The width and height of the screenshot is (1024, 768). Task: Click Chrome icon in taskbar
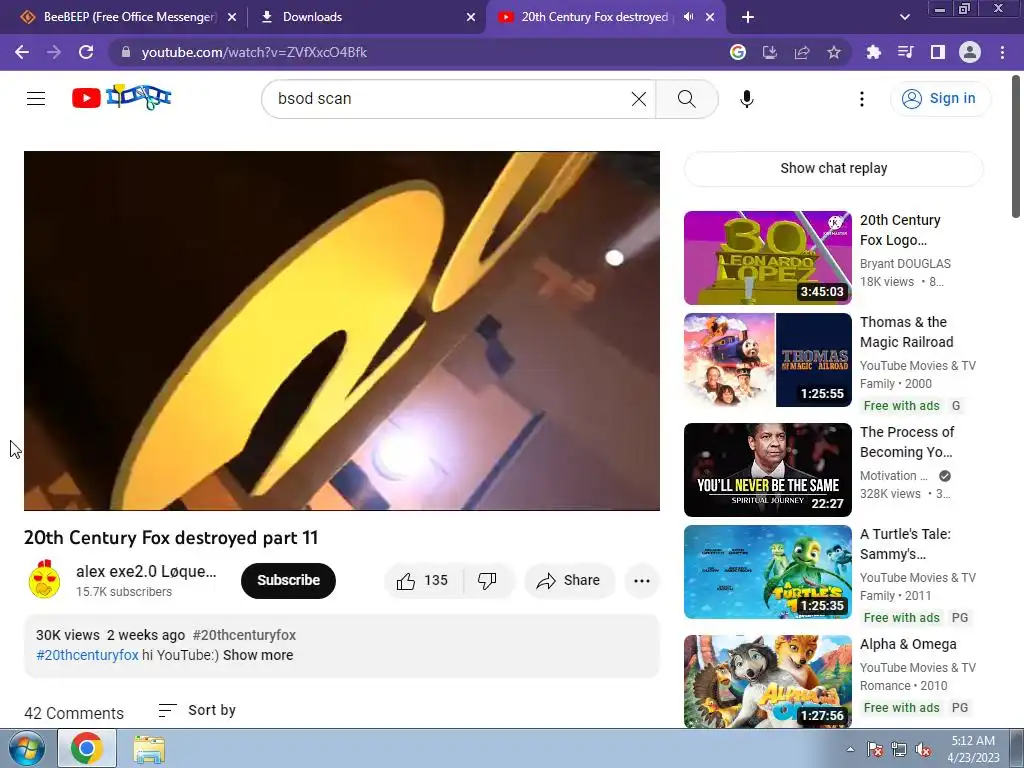click(x=87, y=748)
